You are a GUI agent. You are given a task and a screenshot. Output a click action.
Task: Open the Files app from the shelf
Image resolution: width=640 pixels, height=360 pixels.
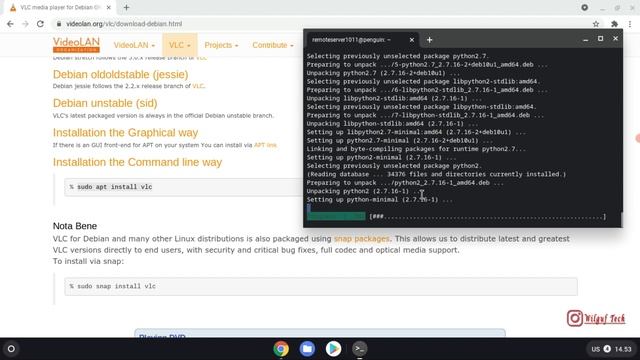(x=307, y=349)
